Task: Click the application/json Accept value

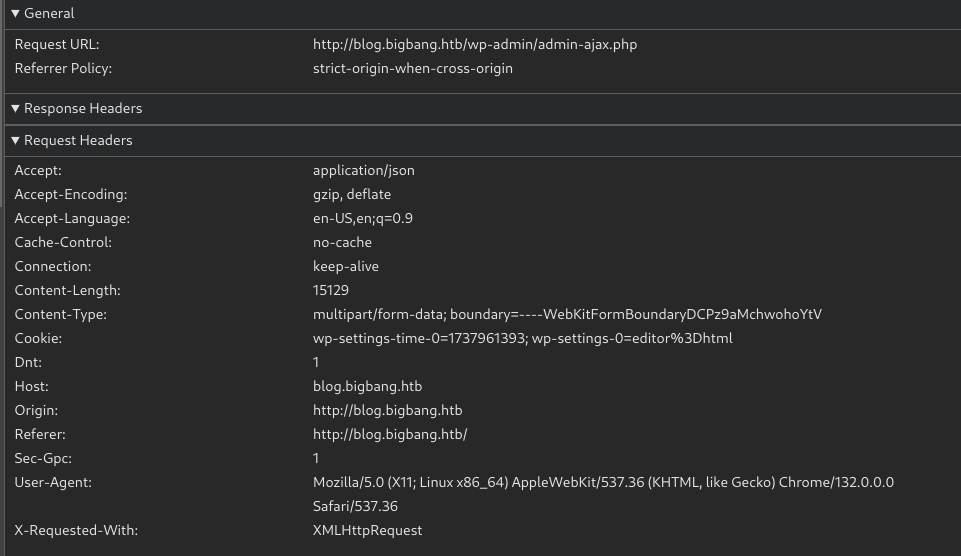Action: click(363, 170)
